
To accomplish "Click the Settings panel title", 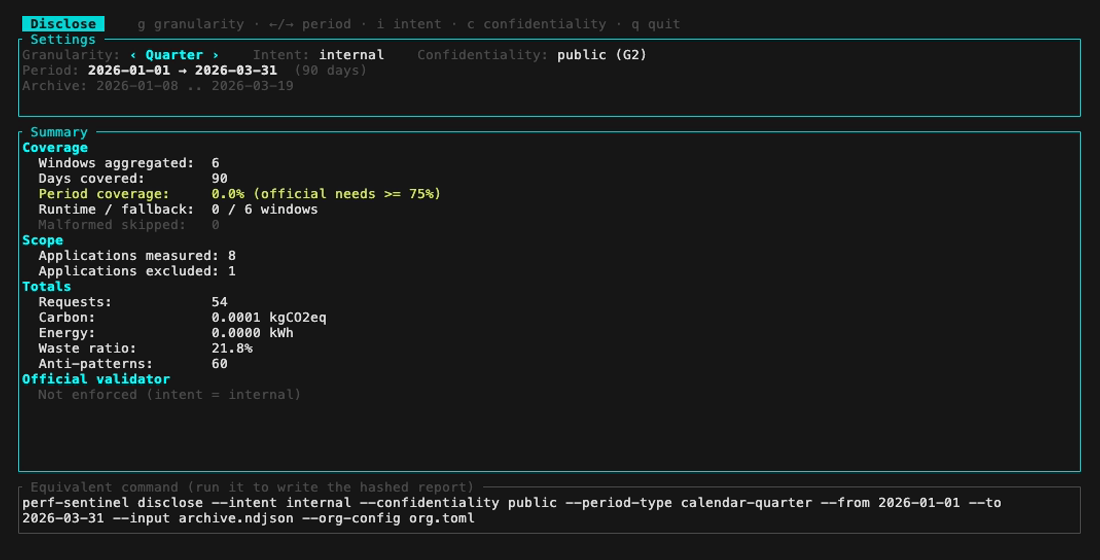I will (62, 39).
